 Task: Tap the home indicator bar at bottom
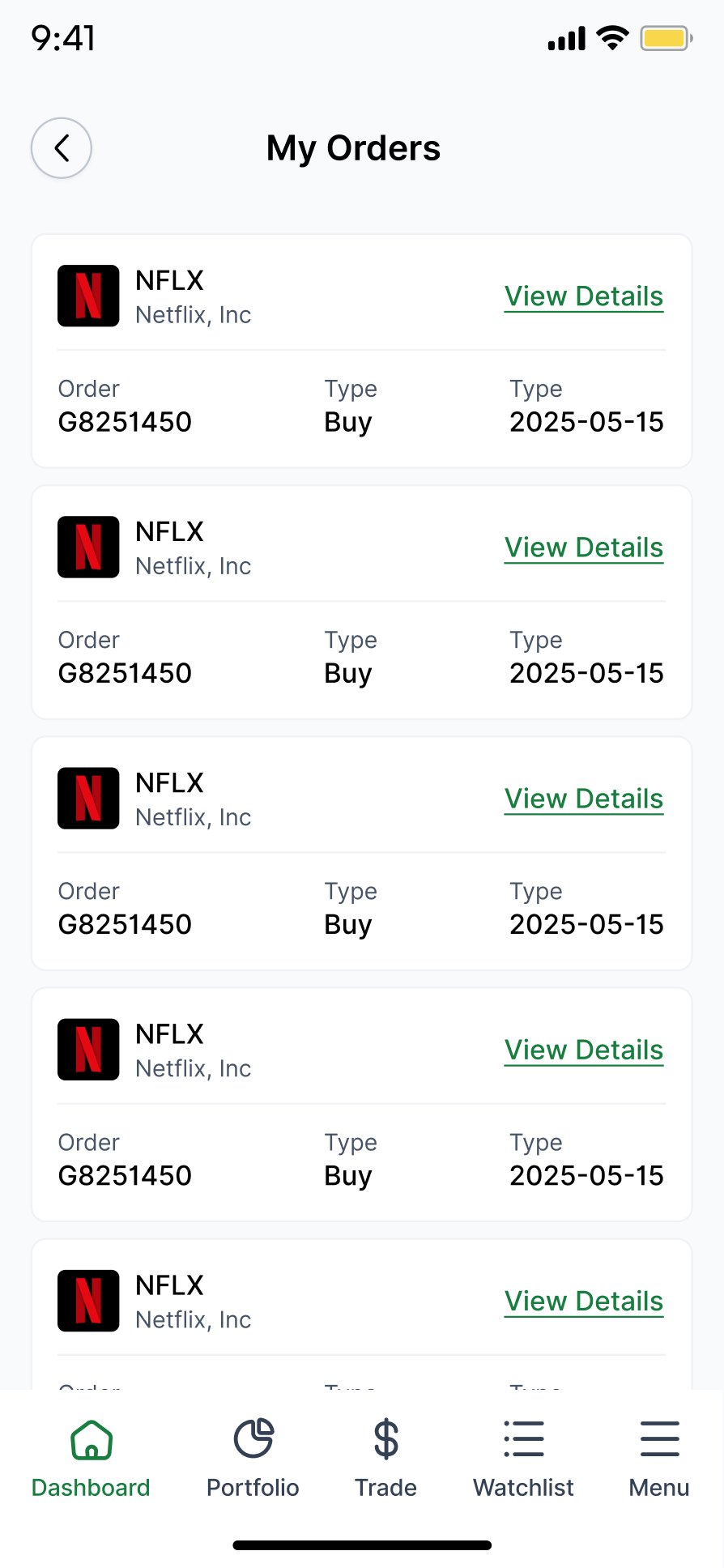pyautogui.click(x=362, y=1545)
